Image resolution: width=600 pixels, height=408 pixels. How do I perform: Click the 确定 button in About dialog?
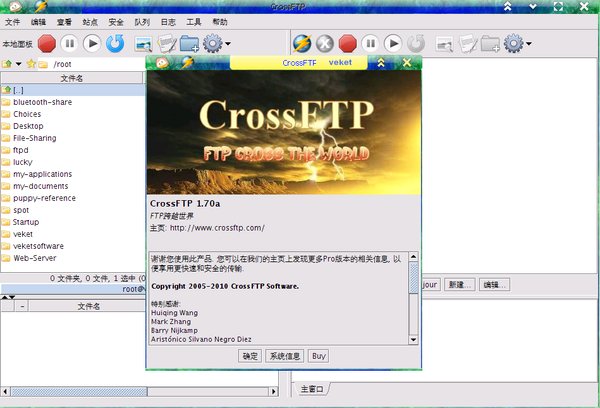click(x=250, y=356)
